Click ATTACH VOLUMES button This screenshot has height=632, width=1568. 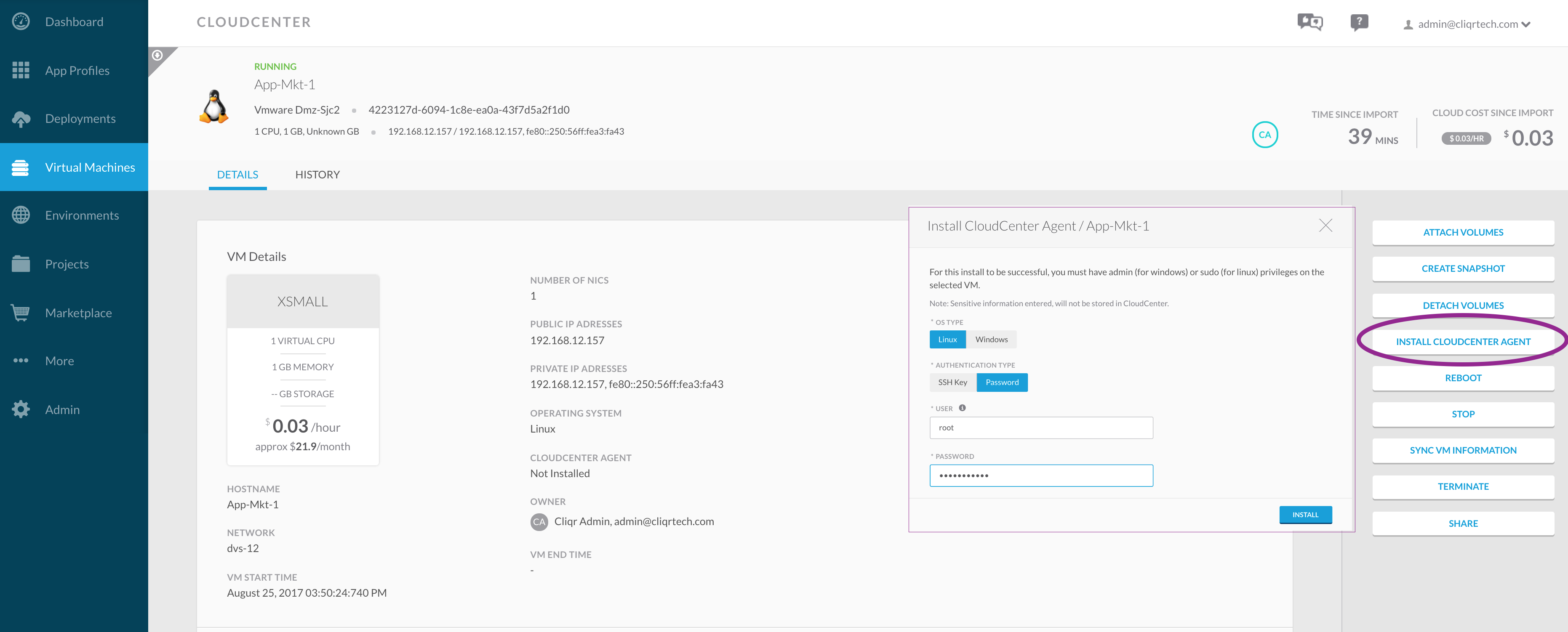(1463, 232)
